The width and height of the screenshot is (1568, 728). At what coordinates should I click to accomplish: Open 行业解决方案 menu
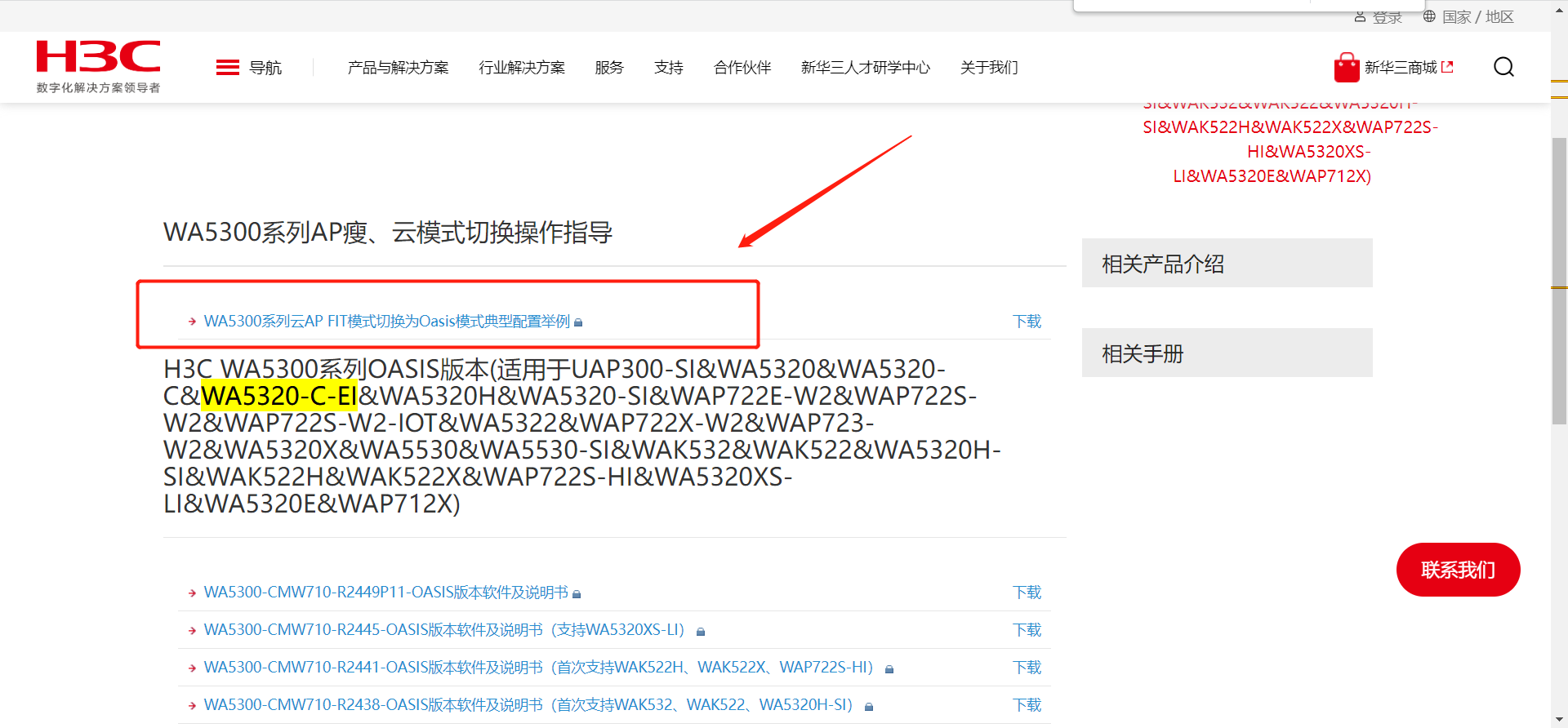point(522,67)
